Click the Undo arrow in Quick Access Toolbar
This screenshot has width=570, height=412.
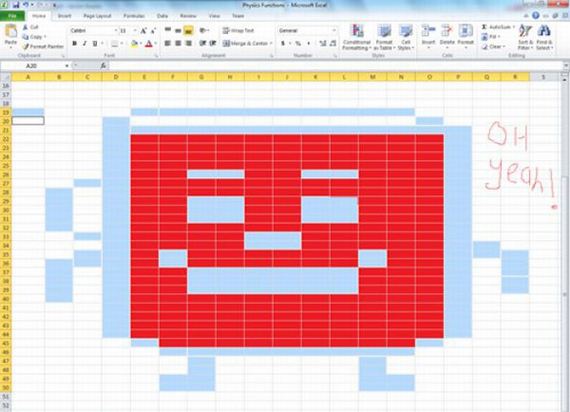[x=26, y=5]
